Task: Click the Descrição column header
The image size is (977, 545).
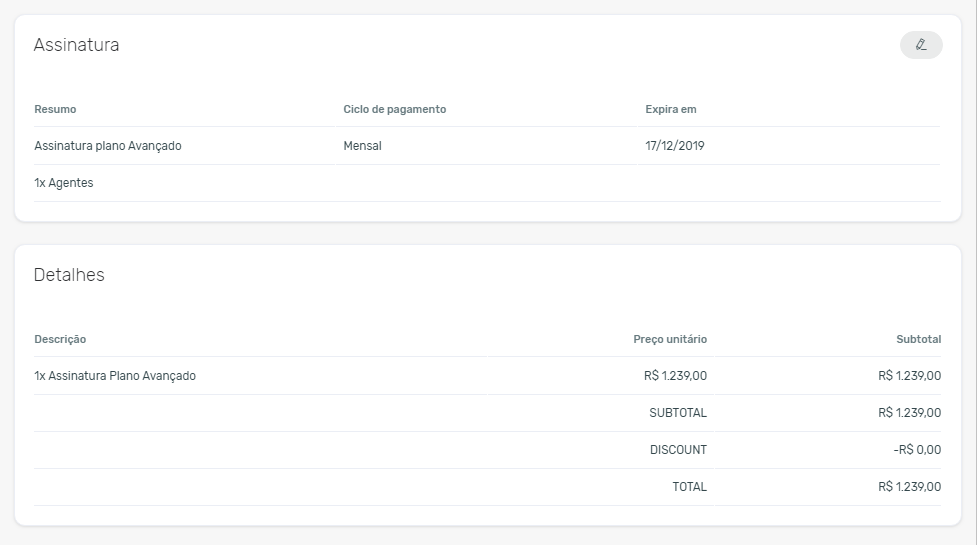Action: tap(60, 339)
